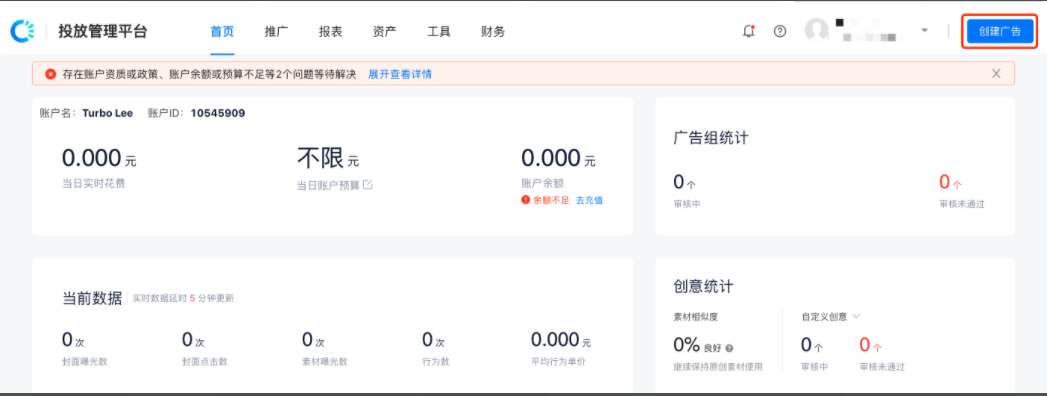This screenshot has width=1047, height=396.
Task: Open the 报表 menu
Action: coord(331,31)
